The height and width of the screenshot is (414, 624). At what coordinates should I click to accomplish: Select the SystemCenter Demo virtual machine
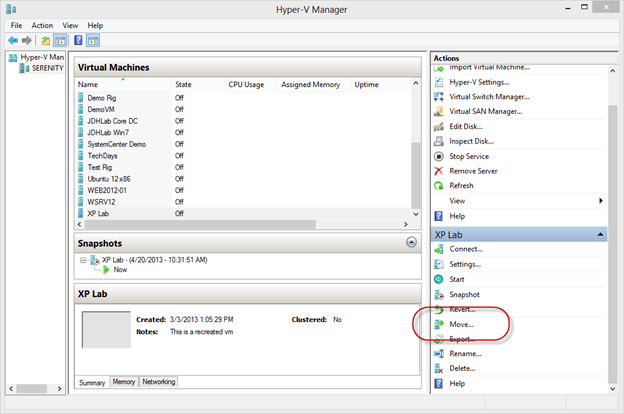[x=117, y=144]
